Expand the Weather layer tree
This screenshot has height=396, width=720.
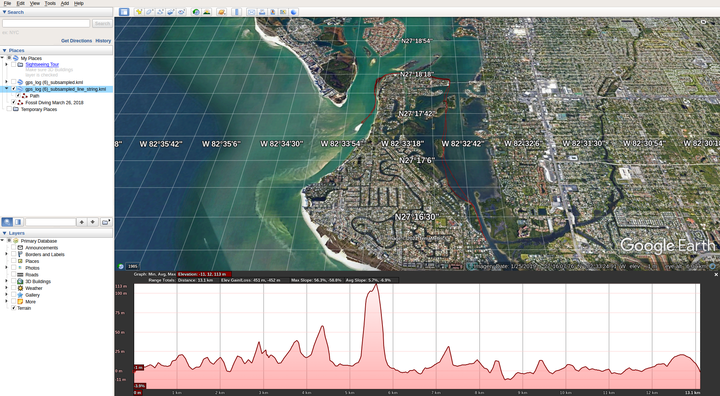6,288
